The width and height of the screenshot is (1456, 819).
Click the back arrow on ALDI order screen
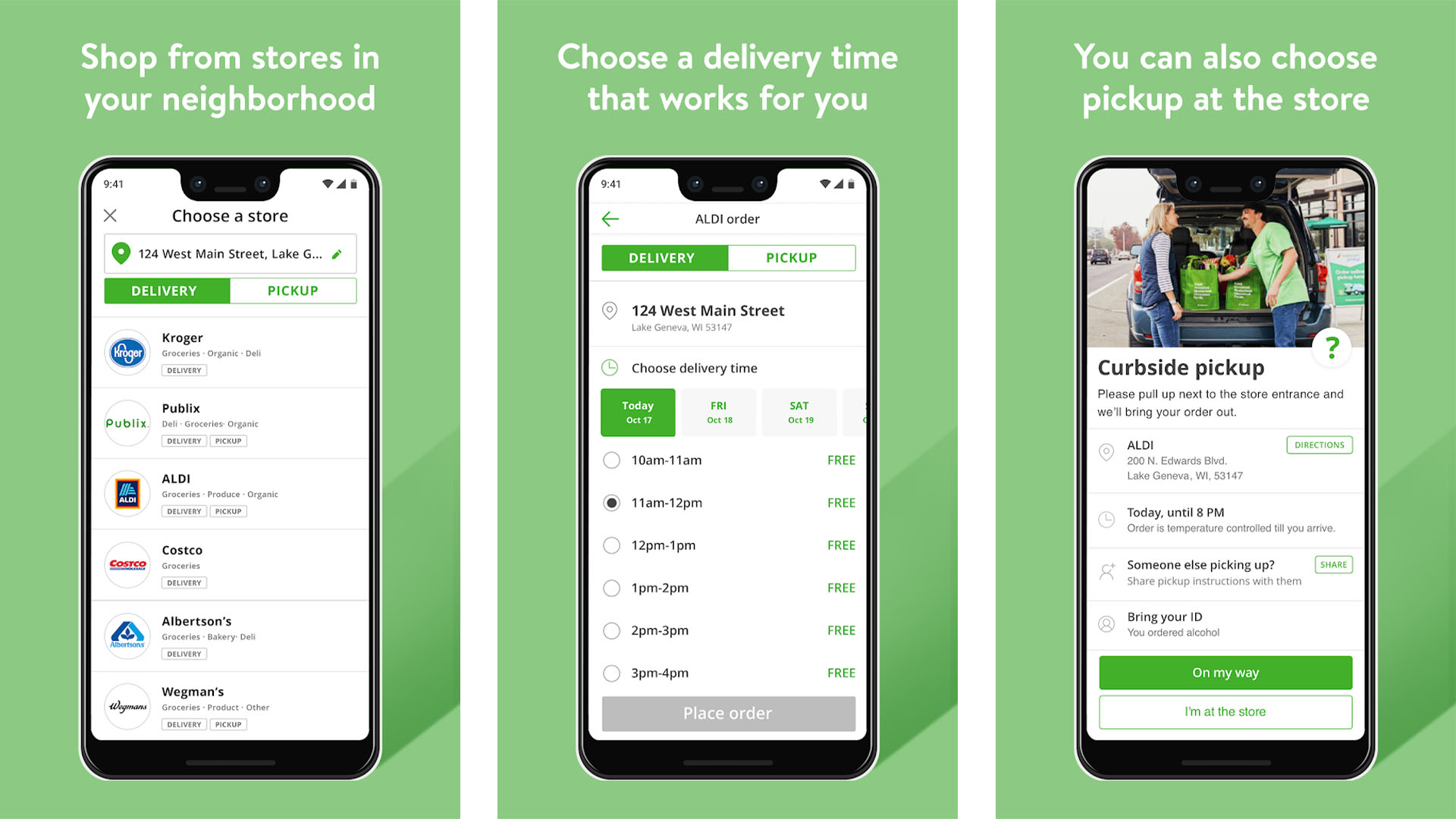pyautogui.click(x=608, y=216)
